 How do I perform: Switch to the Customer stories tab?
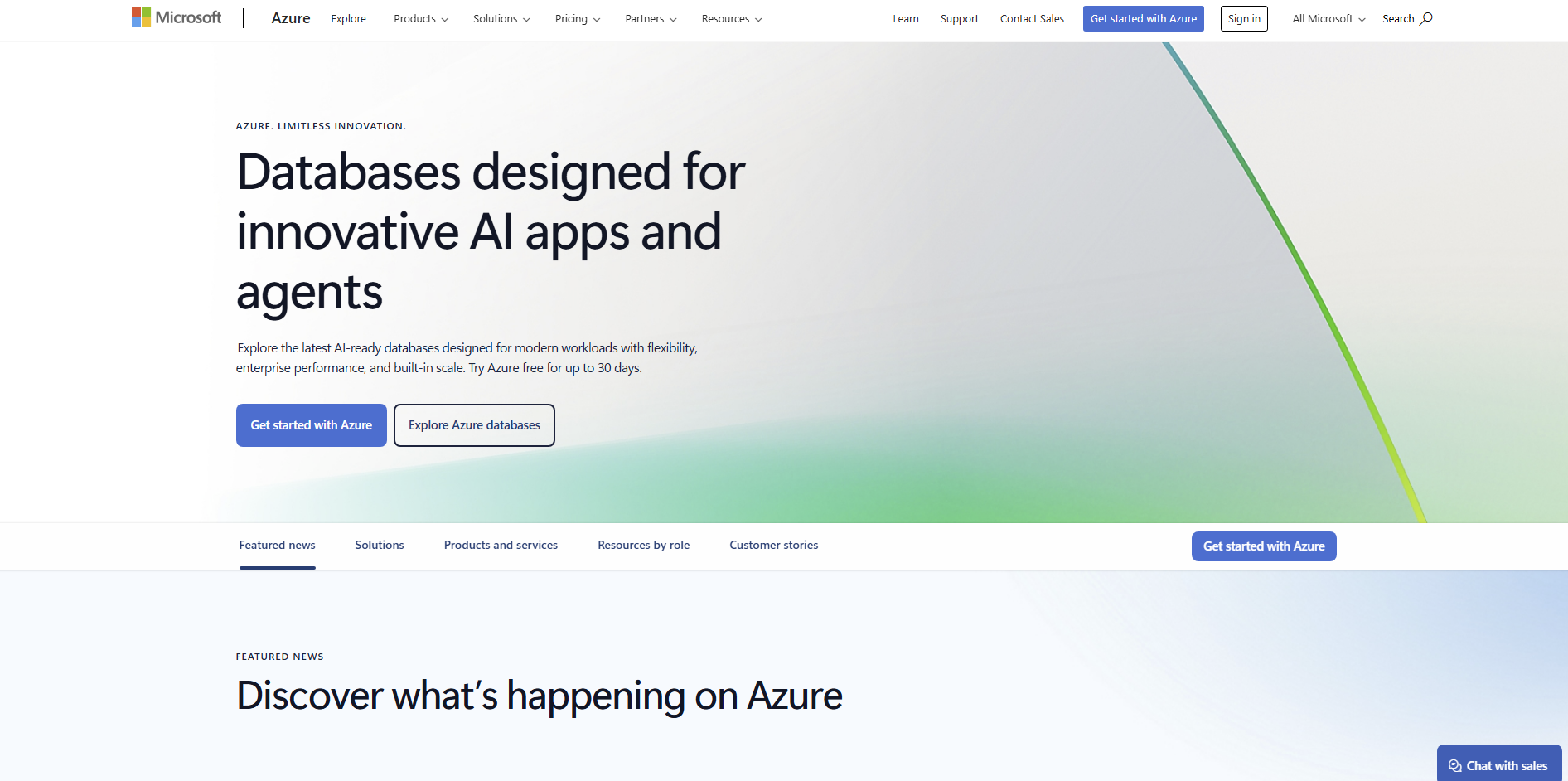(x=773, y=545)
